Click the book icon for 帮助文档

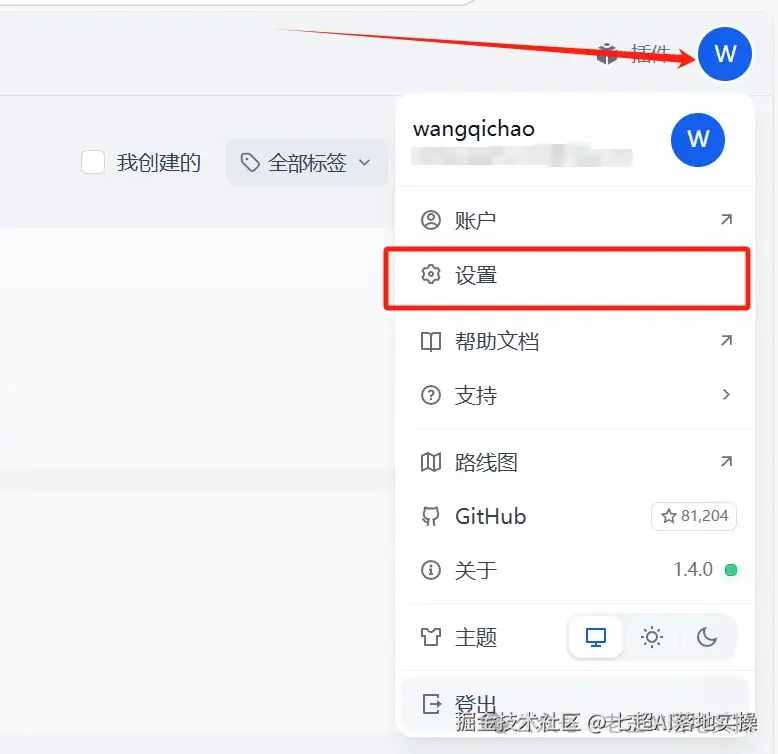tap(431, 341)
